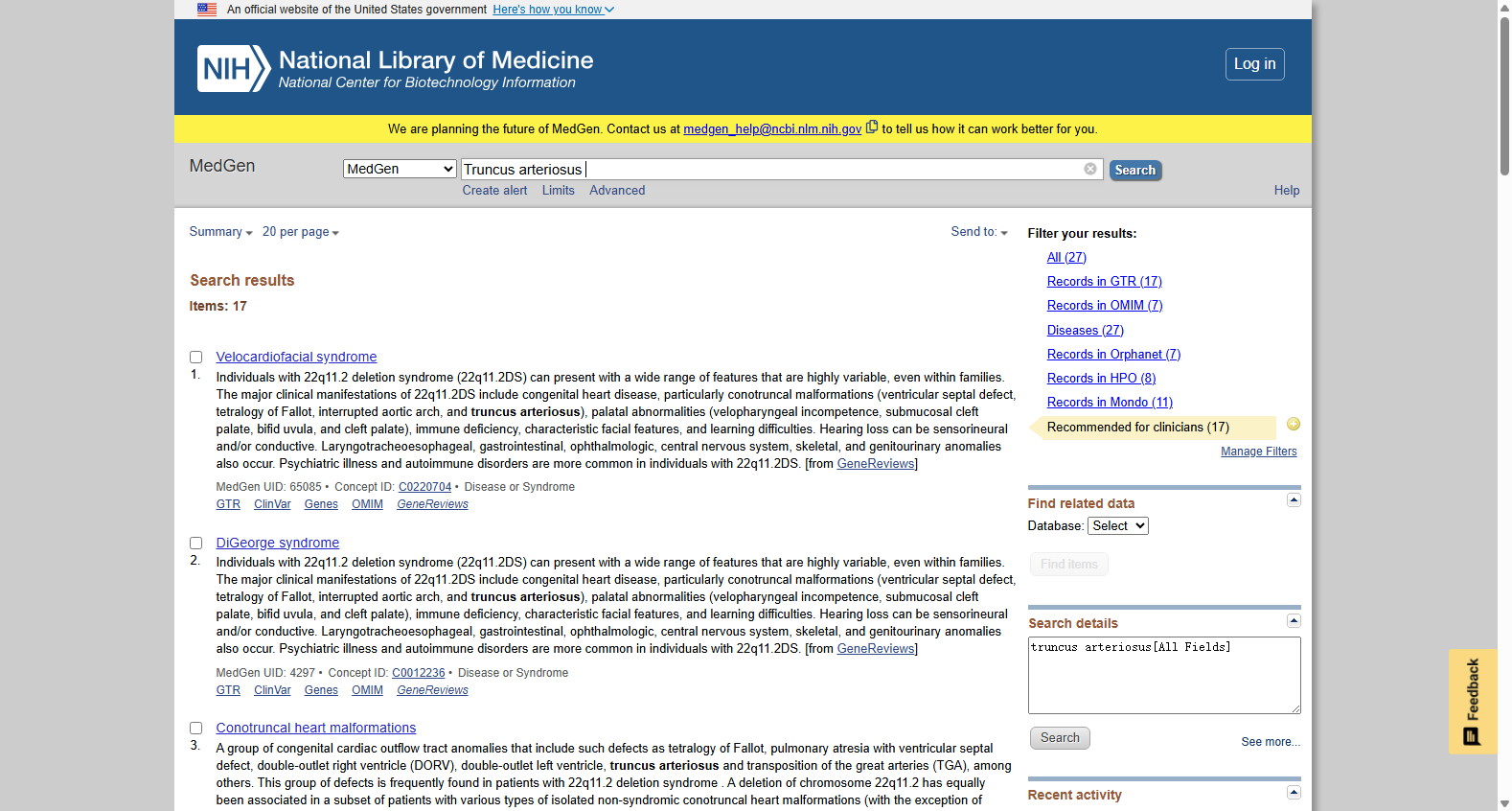1512x811 pixels.
Task: Click the NIH logo icon
Action: click(234, 69)
